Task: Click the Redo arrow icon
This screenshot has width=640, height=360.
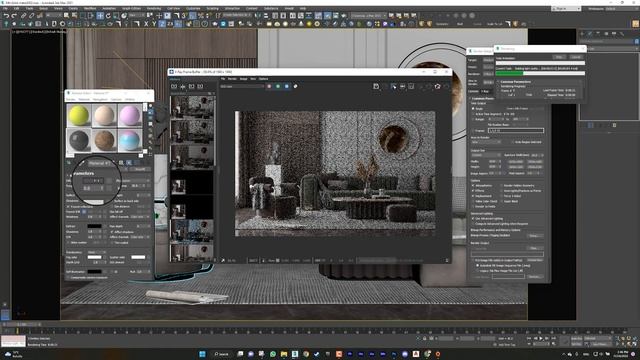Action: [14, 16]
